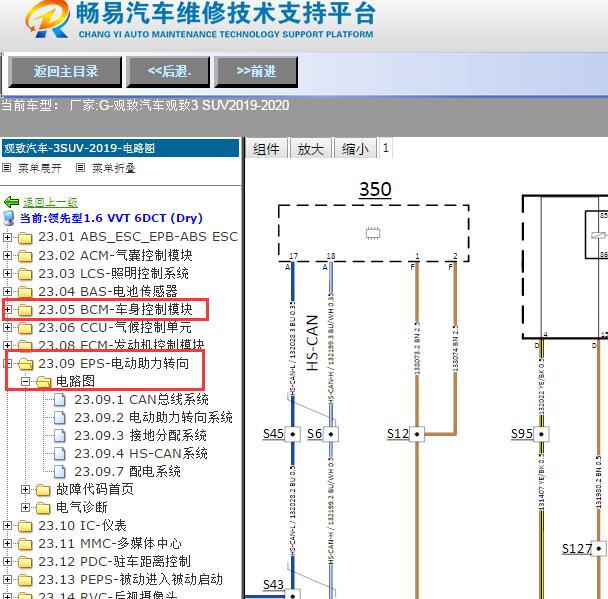Click folder icon of 23.02 ACM
608x599 pixels.
(x=25, y=255)
